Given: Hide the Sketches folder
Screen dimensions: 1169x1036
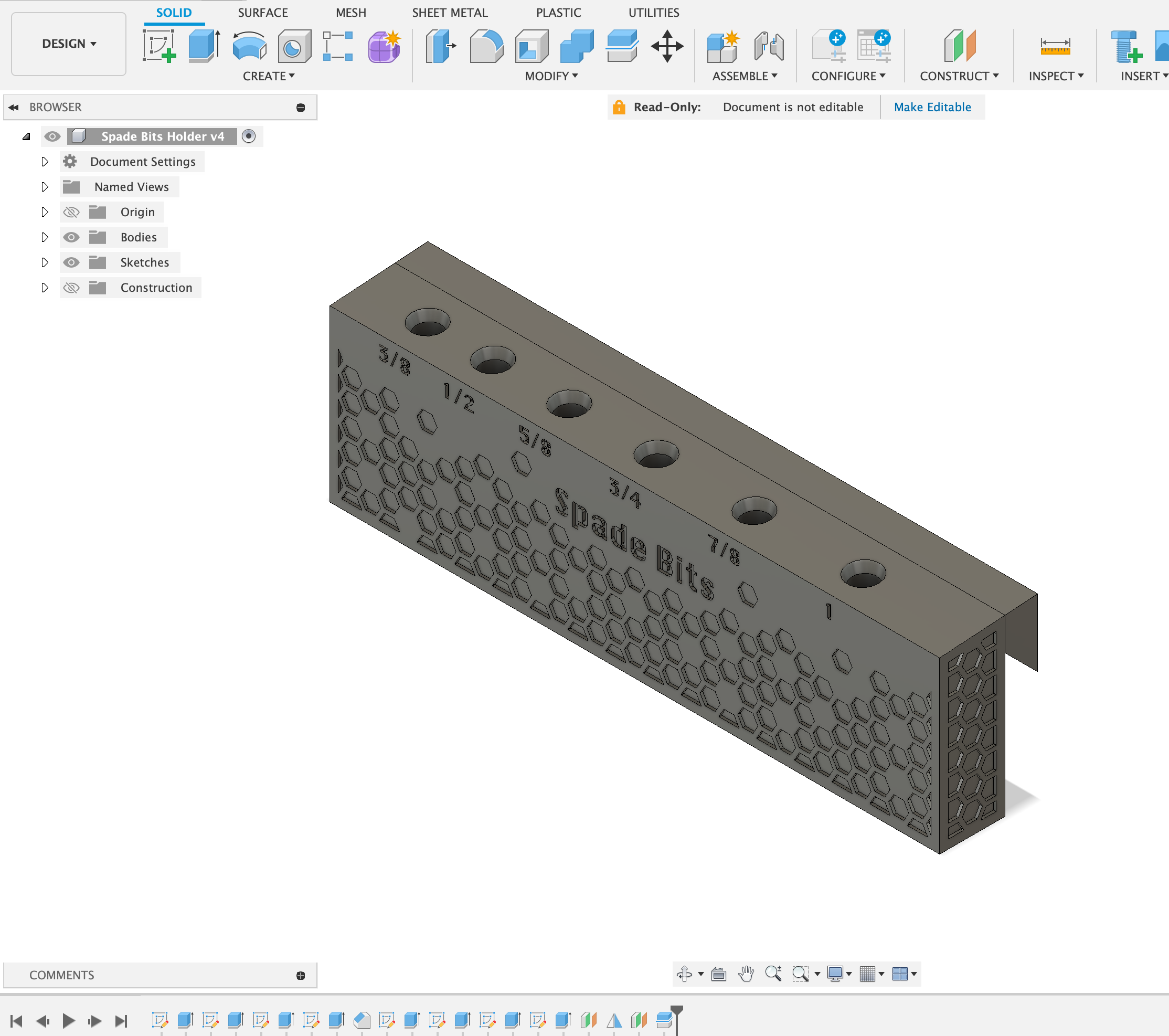Looking at the screenshot, I should pyautogui.click(x=71, y=262).
